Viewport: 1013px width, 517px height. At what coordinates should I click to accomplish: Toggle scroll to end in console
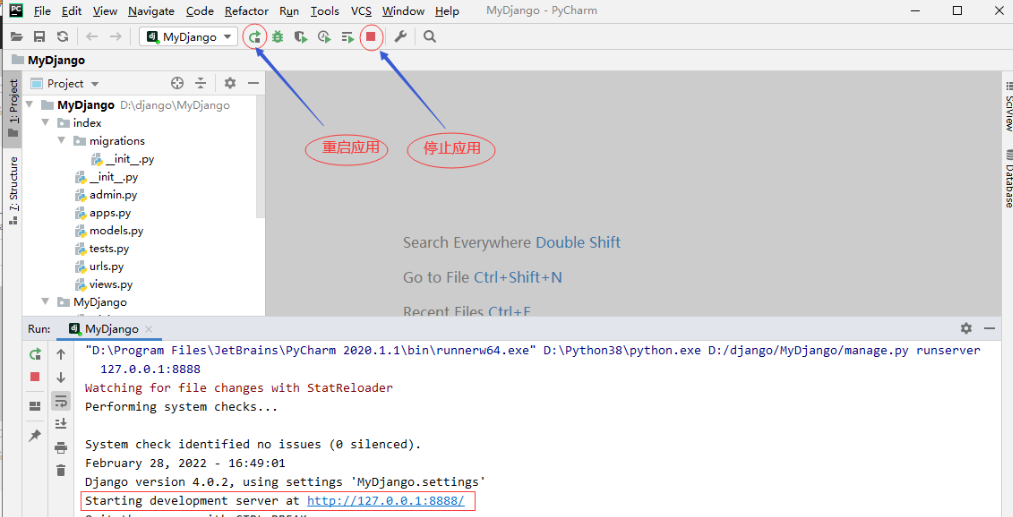[x=61, y=424]
